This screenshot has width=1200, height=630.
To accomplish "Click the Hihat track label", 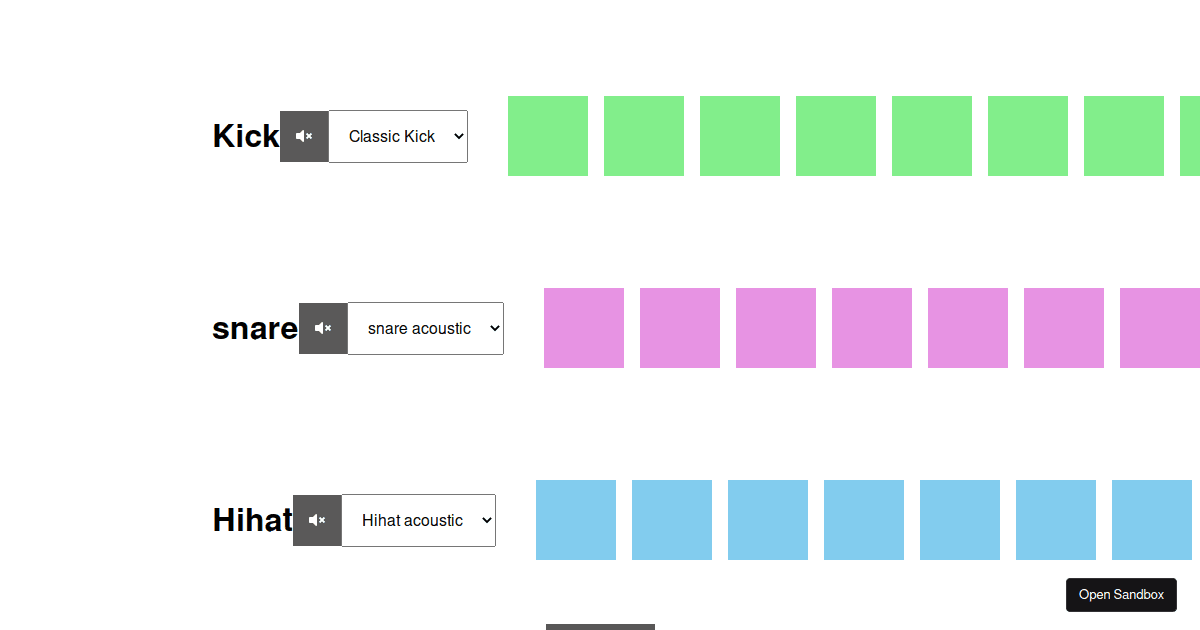I will point(251,520).
